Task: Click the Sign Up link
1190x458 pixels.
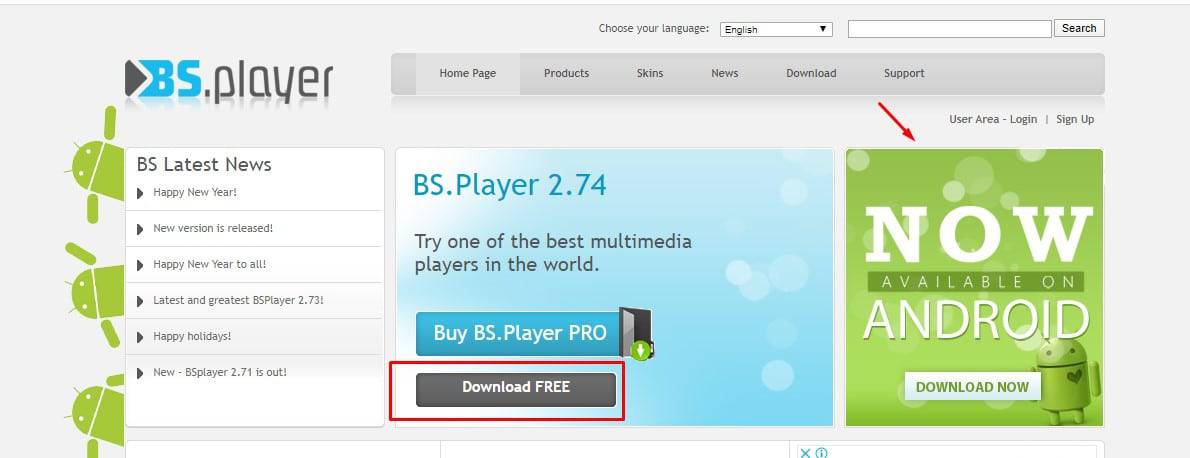Action: pyautogui.click(x=1075, y=119)
